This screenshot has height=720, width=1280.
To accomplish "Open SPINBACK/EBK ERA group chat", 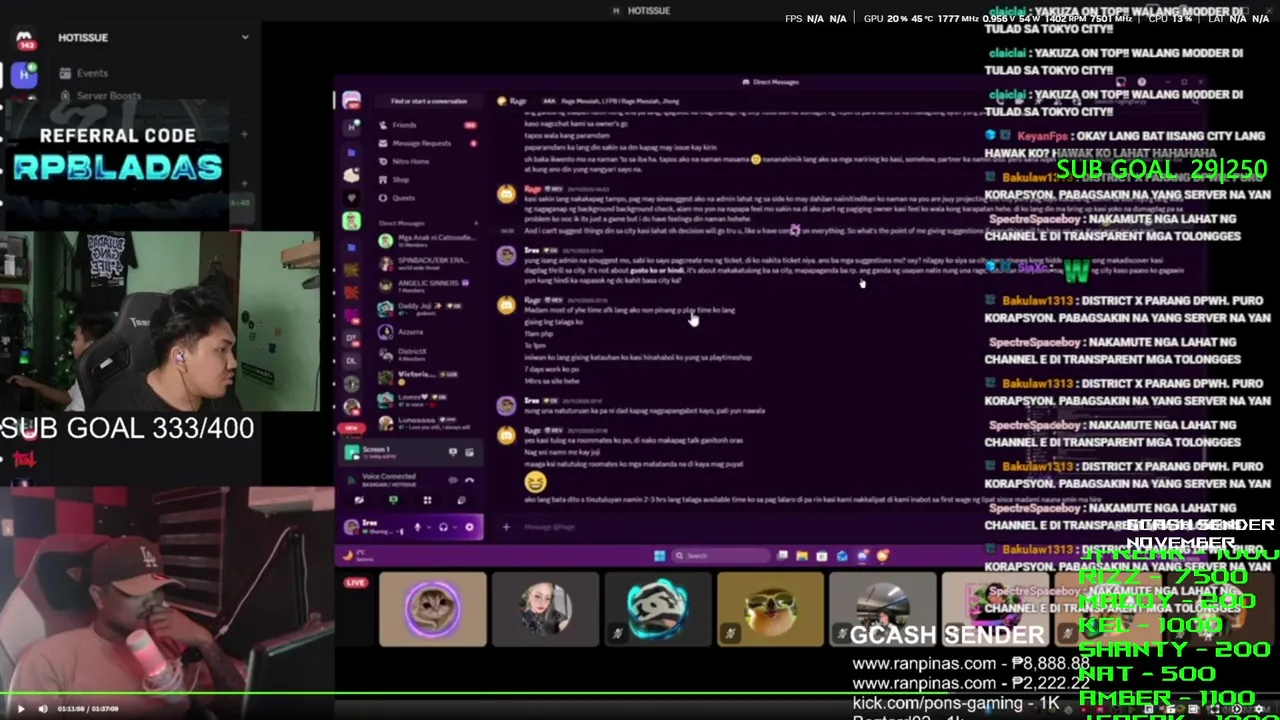I will (x=428, y=263).
